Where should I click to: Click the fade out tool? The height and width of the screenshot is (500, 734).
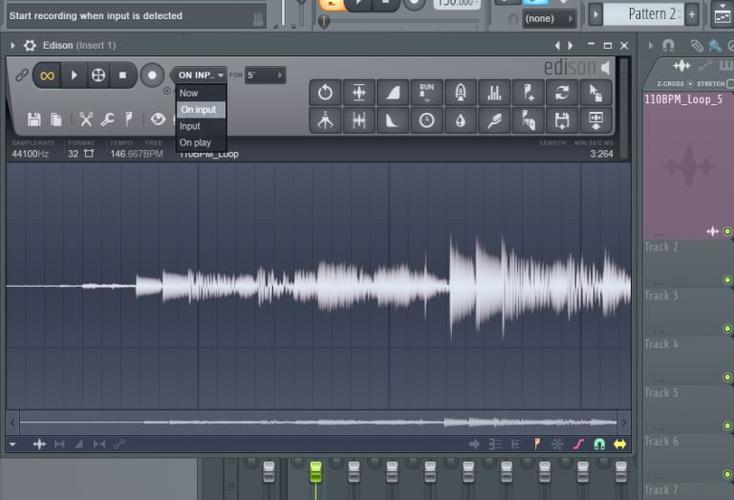tap(393, 121)
